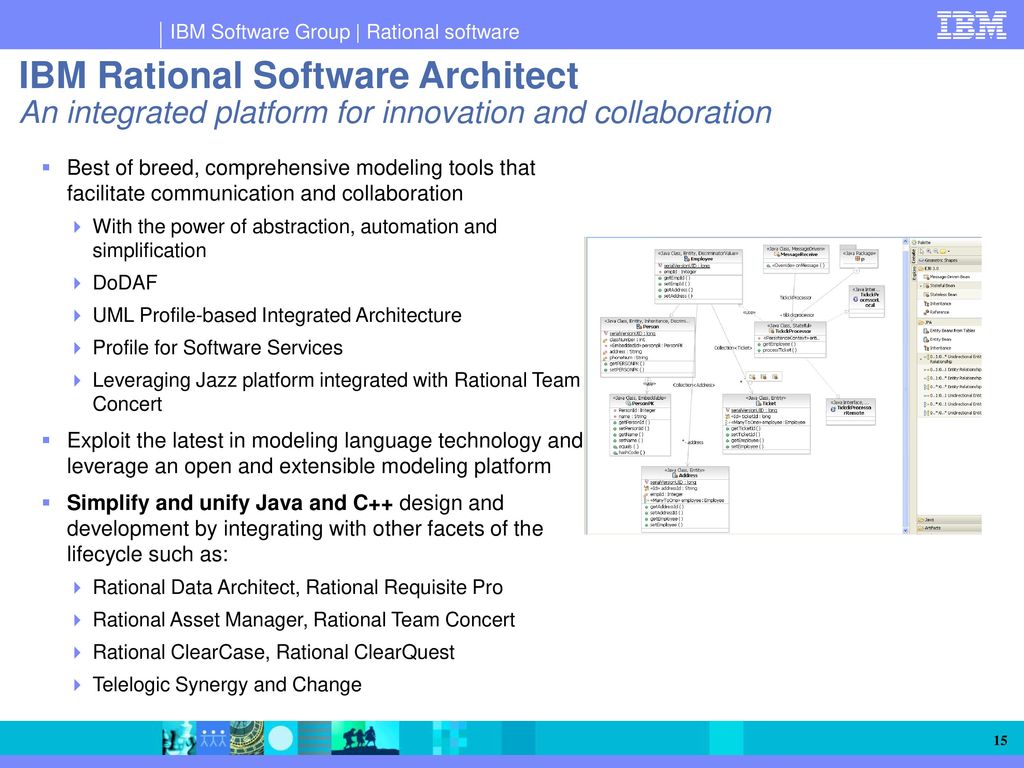Click diagram scrollbar up arrow
The width and height of the screenshot is (1024, 768).
pyautogui.click(x=906, y=242)
